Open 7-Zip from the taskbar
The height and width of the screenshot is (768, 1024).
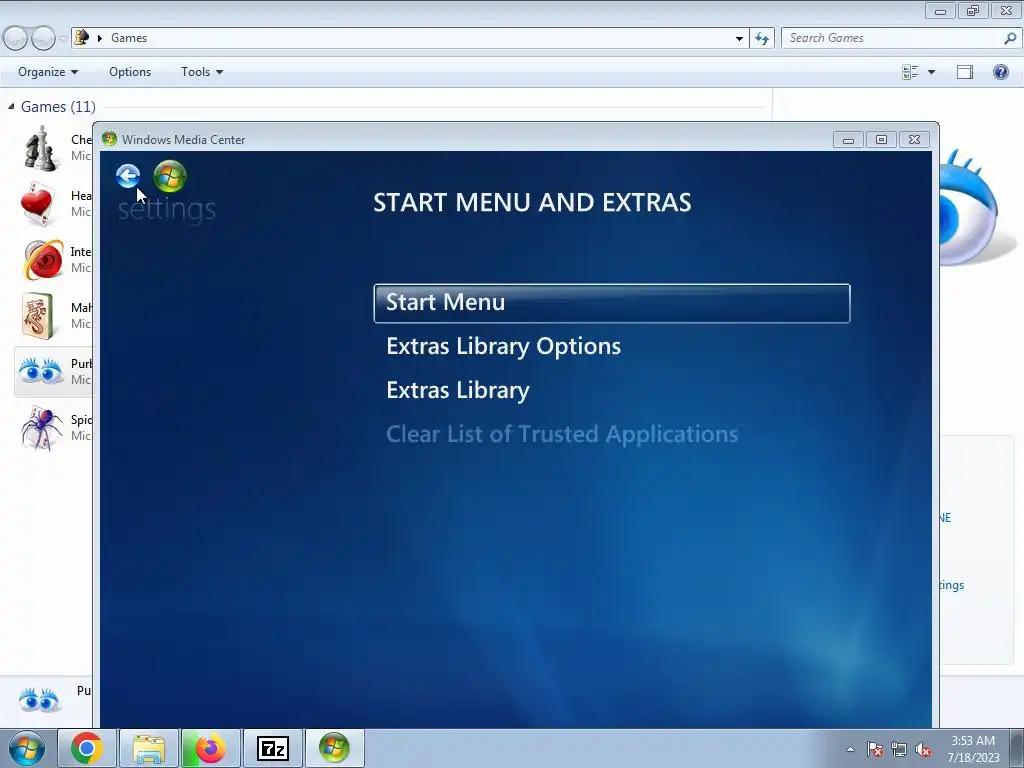tap(272, 748)
